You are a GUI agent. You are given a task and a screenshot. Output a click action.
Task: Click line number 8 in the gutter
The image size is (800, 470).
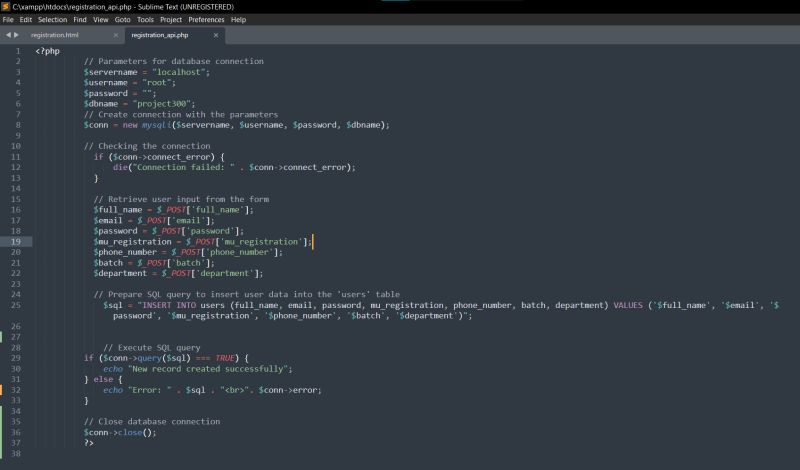pos(18,125)
